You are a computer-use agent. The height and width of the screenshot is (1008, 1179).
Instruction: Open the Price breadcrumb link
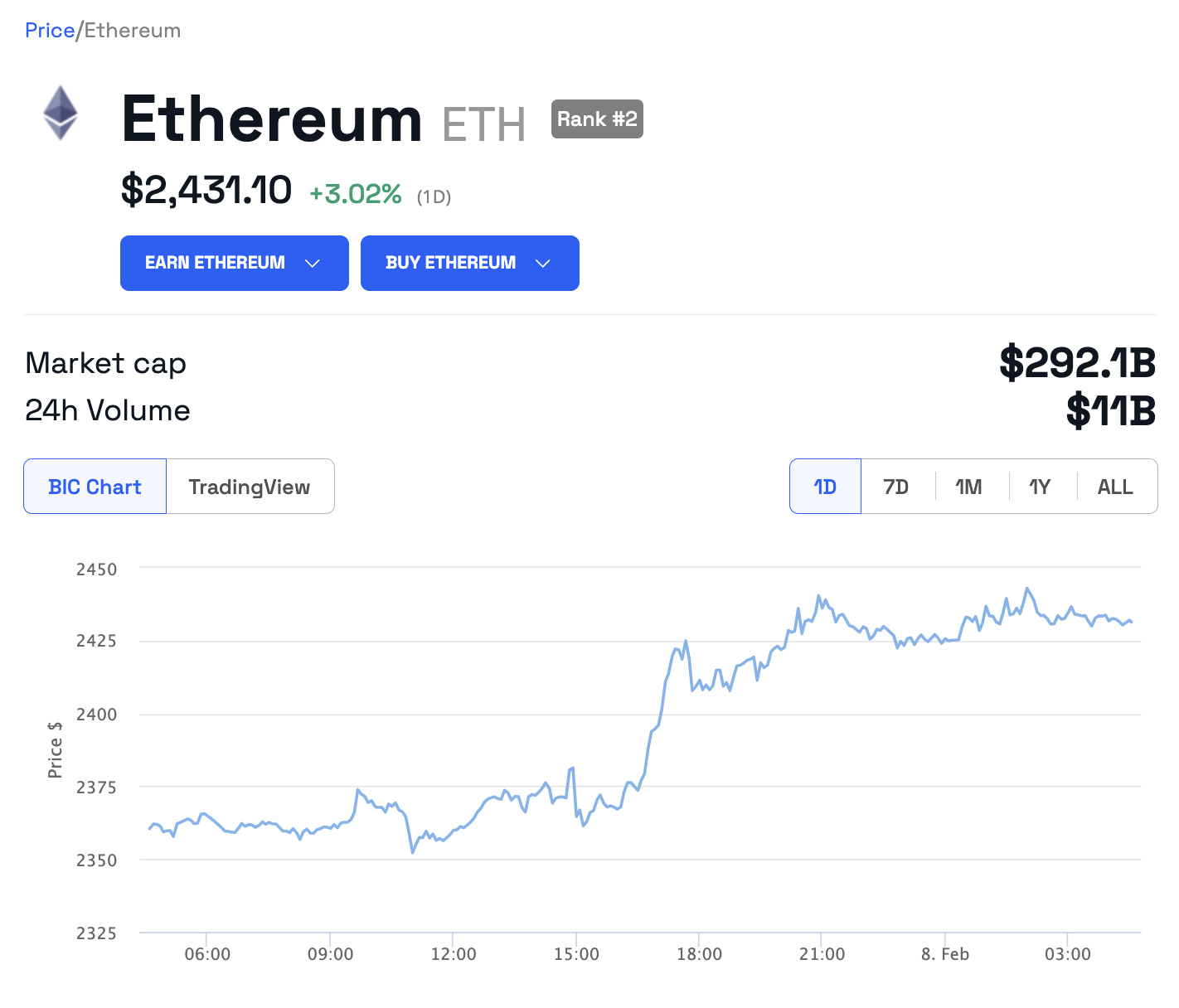tap(50, 31)
